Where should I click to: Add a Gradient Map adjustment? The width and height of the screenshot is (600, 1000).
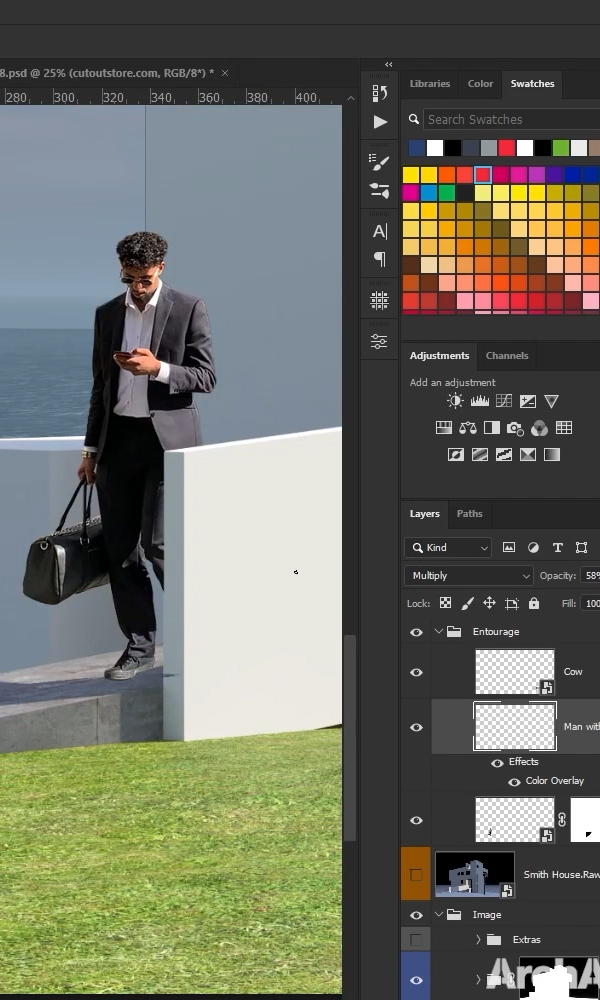pos(552,455)
